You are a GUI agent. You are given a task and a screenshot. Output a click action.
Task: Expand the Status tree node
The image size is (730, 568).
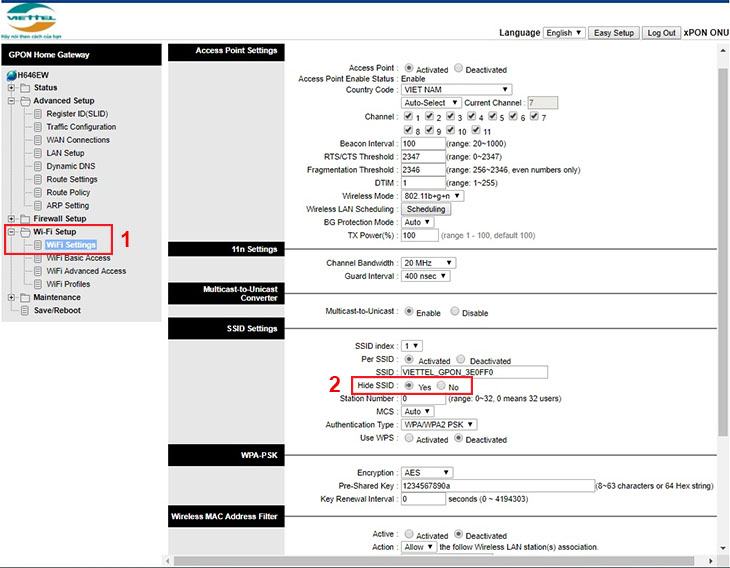pos(11,88)
